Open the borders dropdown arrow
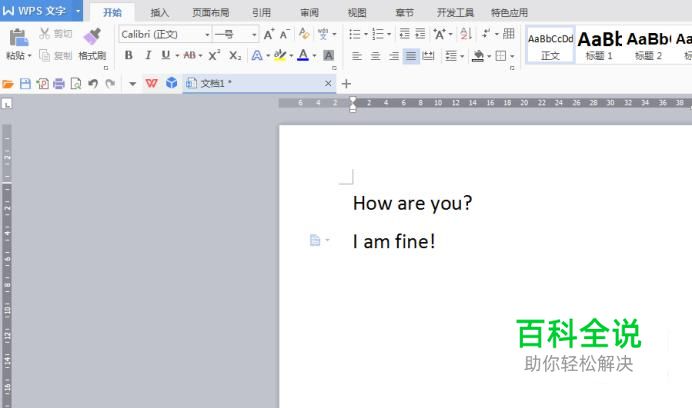The image size is (692, 408). [512, 57]
